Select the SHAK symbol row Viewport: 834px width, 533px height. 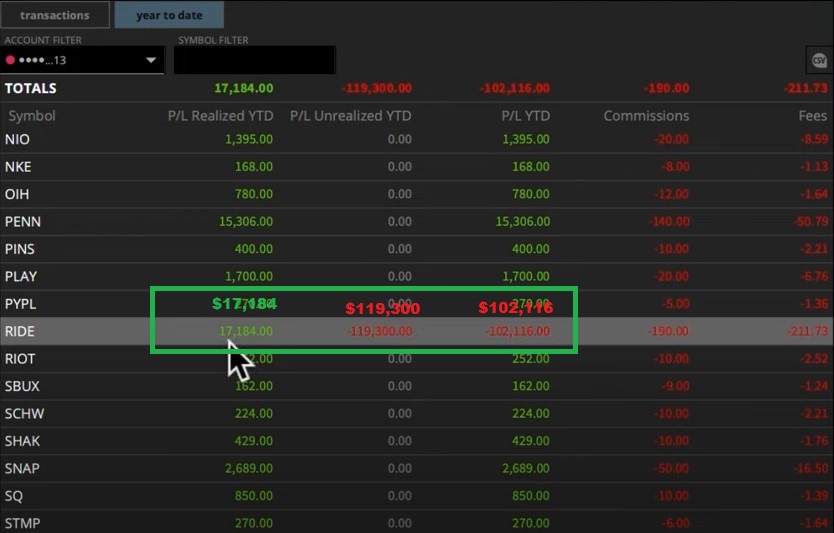pyautogui.click(x=417, y=440)
